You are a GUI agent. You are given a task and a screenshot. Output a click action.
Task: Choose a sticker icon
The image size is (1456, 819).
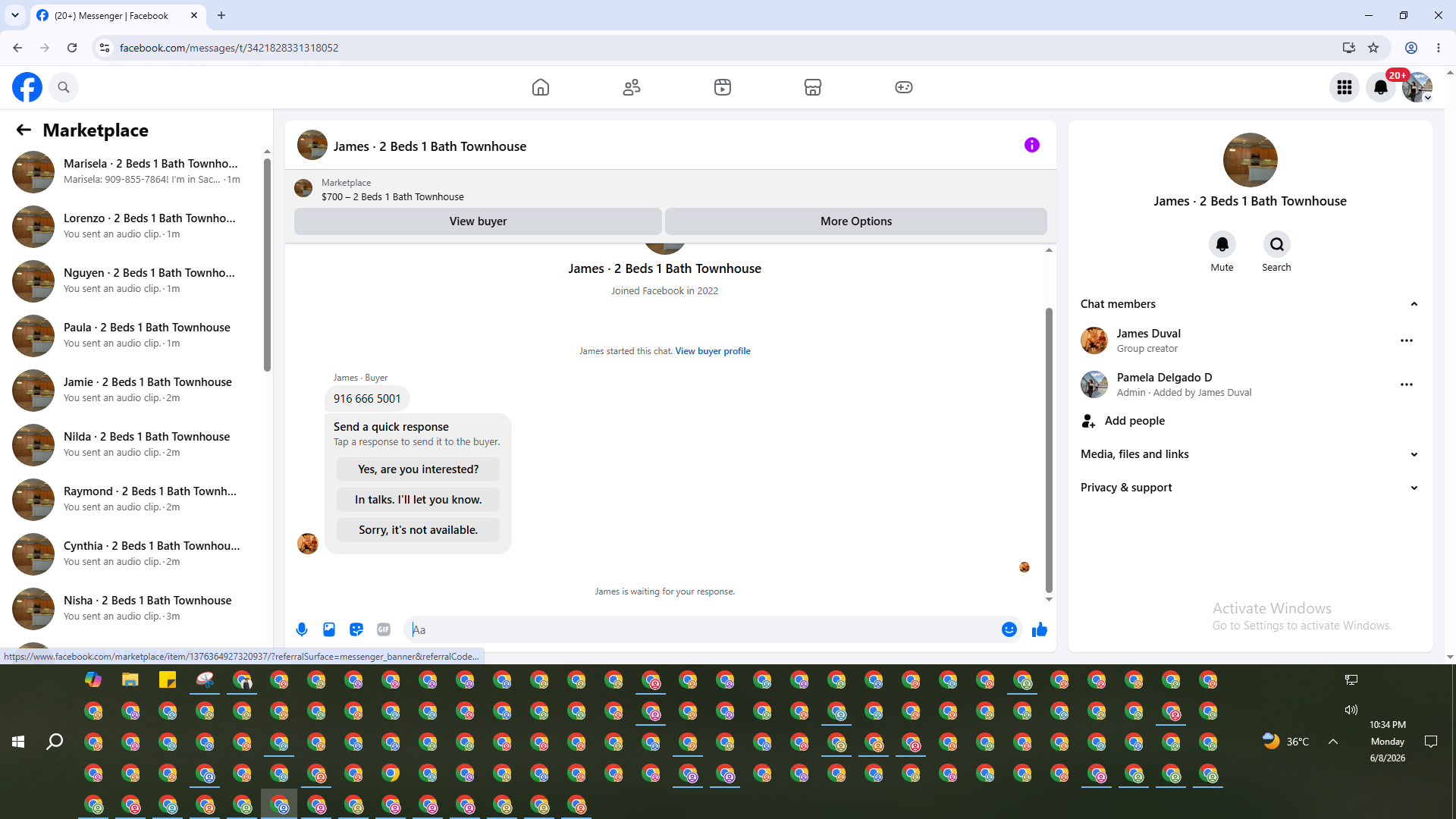[356, 629]
